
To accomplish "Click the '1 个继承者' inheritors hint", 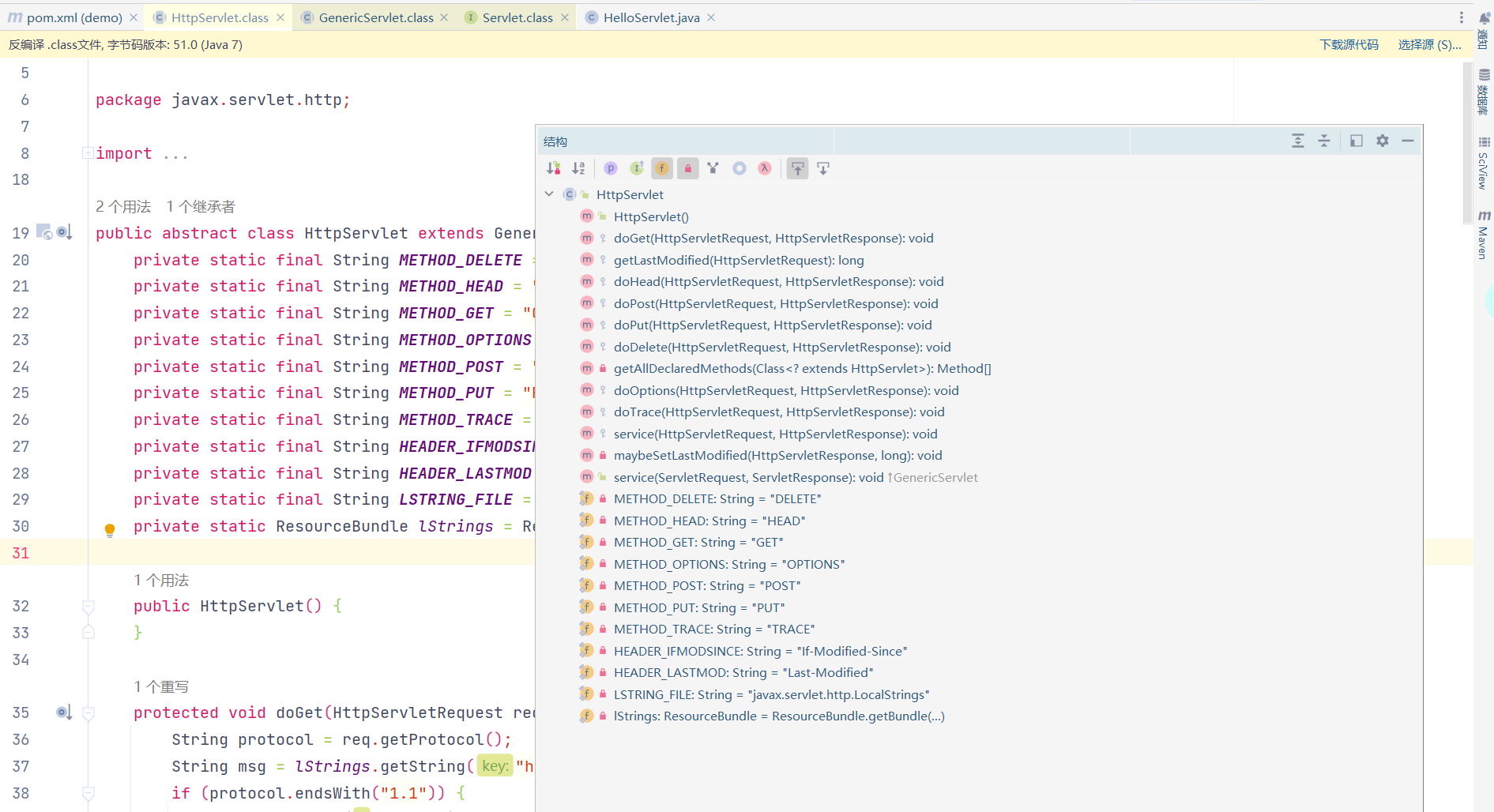I will [x=201, y=206].
